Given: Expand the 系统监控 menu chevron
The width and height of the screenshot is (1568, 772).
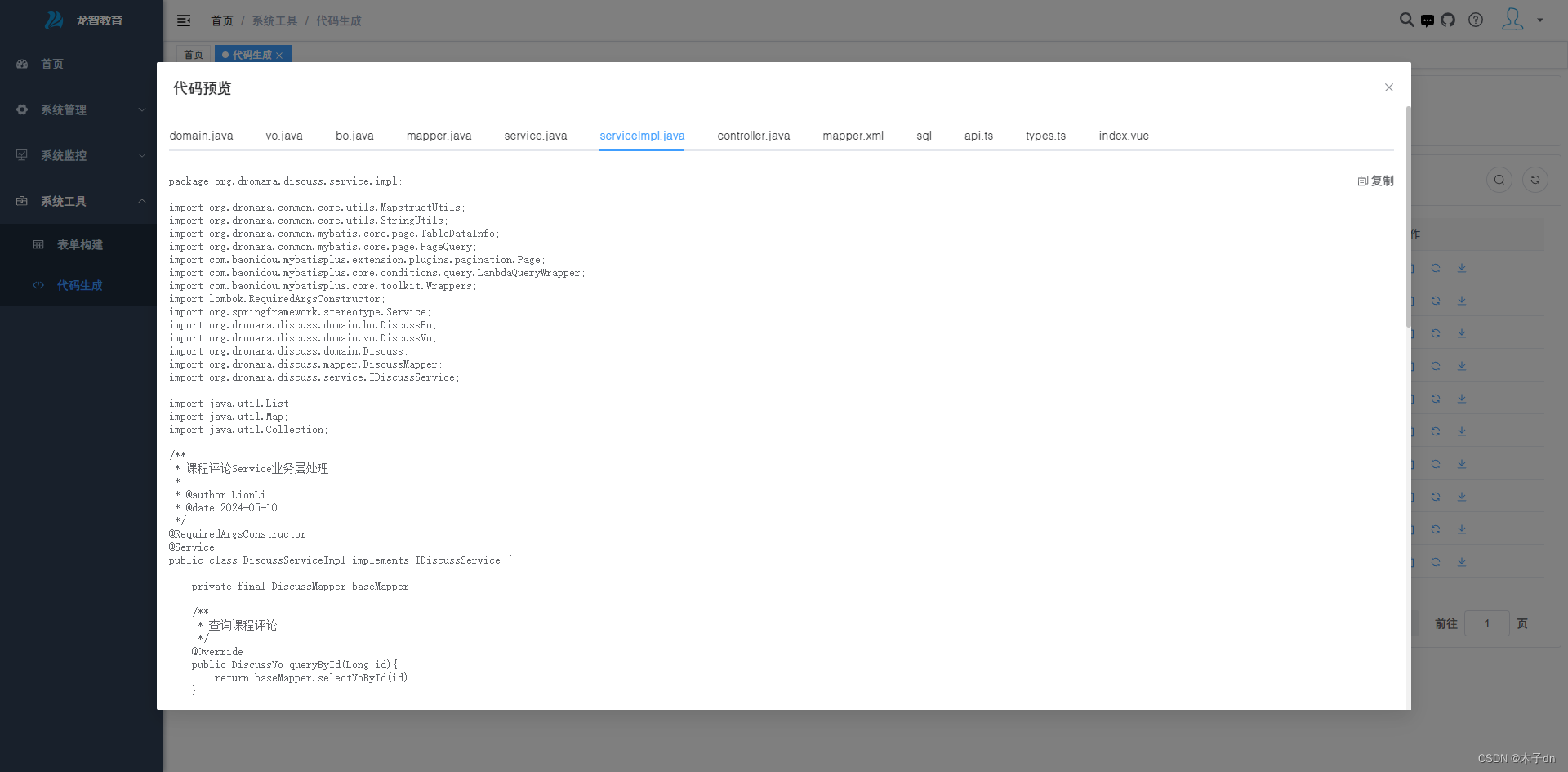Looking at the screenshot, I should click(x=142, y=155).
